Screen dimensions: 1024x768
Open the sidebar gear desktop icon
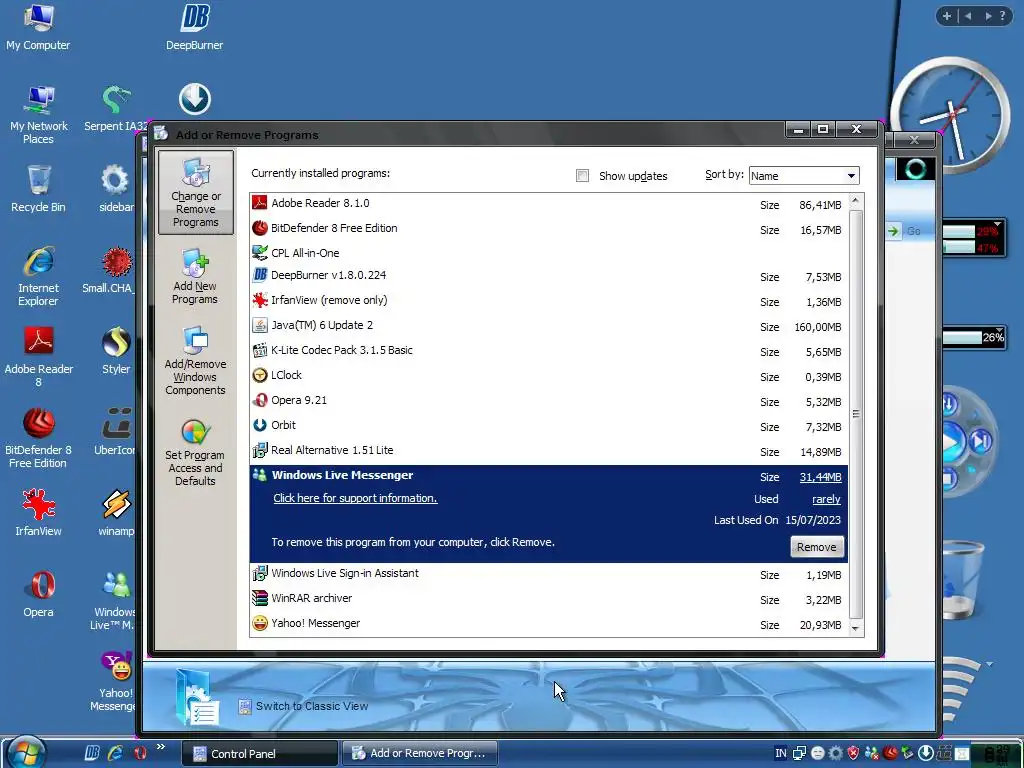pos(116,189)
